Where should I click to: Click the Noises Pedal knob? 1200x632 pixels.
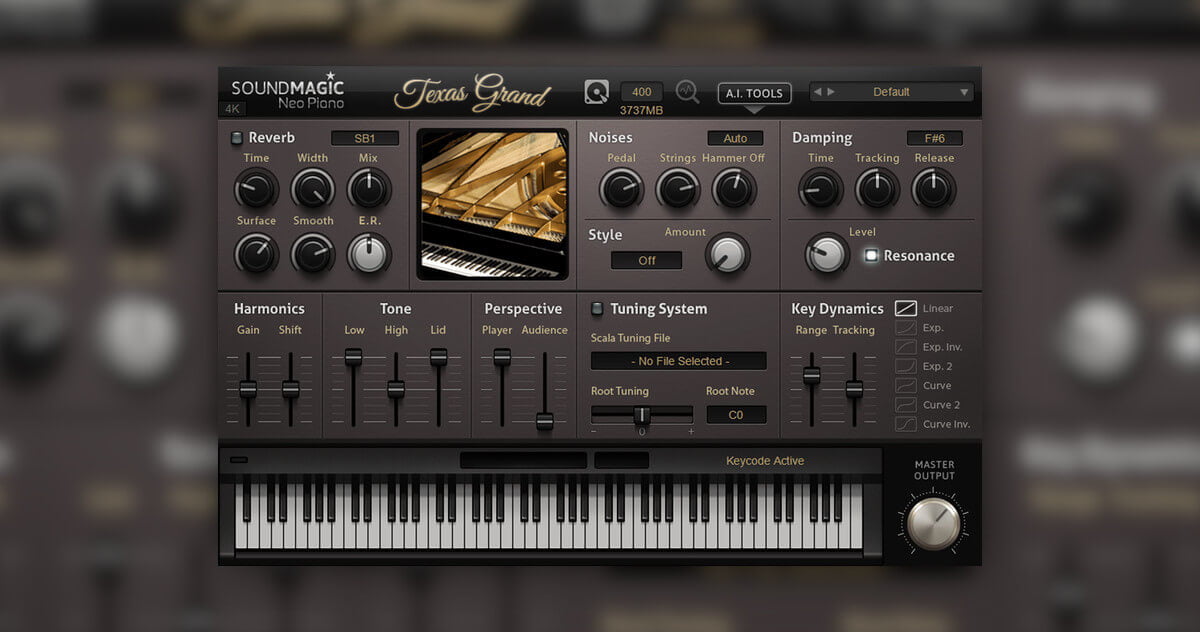click(621, 188)
